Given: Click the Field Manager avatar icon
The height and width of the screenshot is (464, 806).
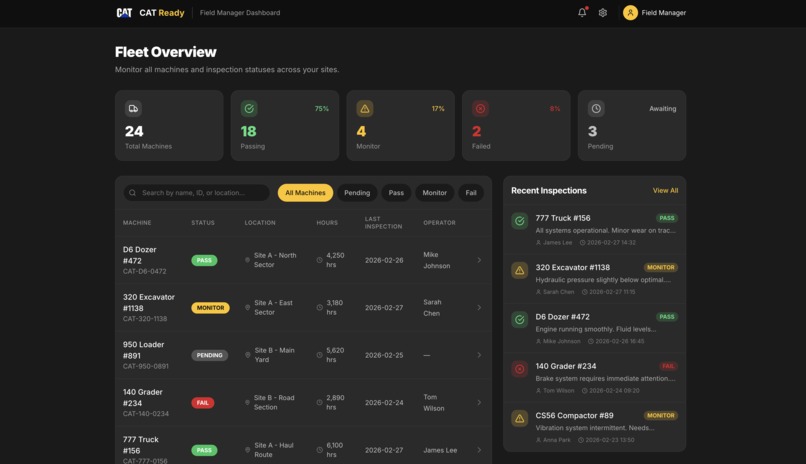Looking at the screenshot, I should click(x=630, y=12).
